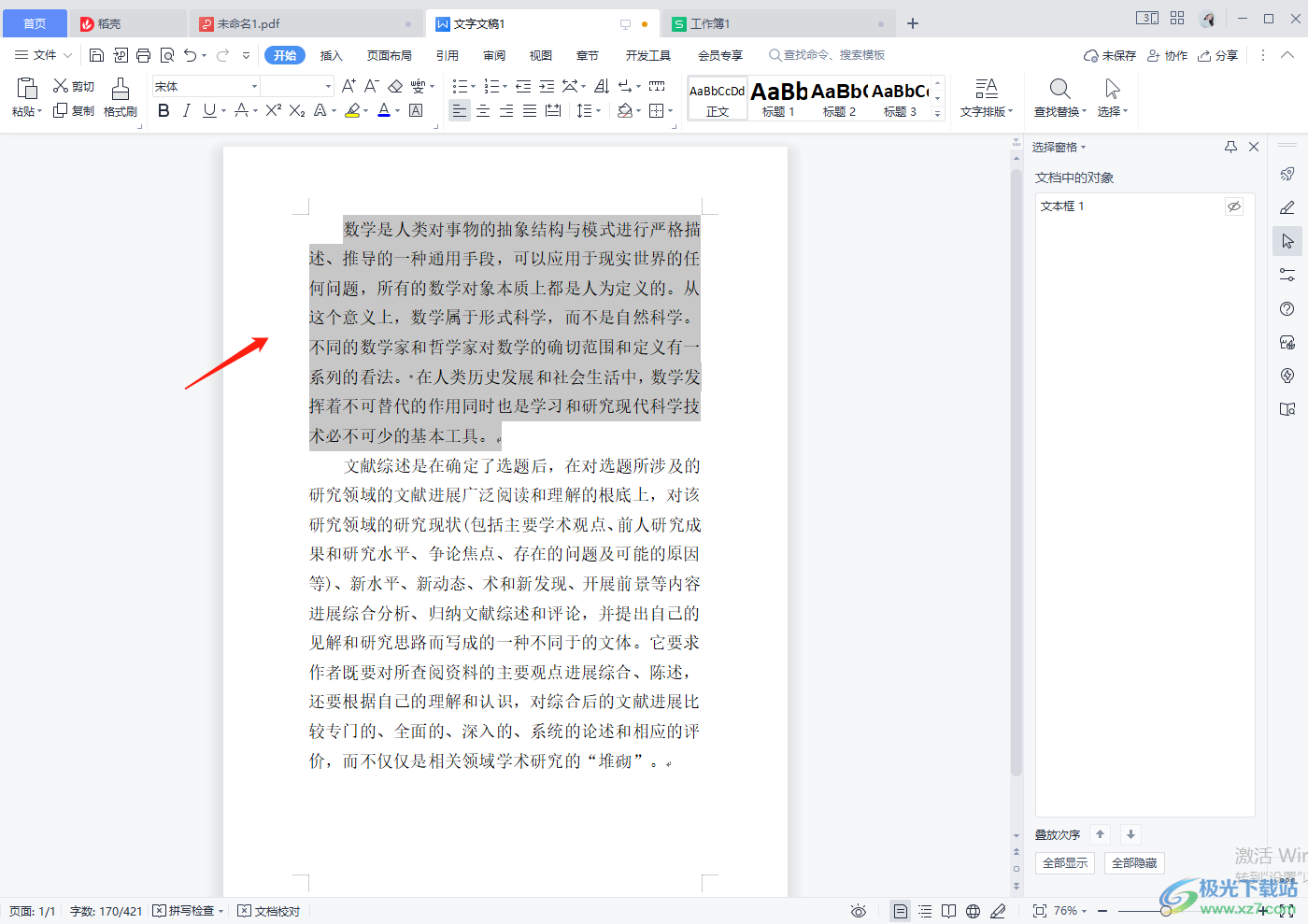Image resolution: width=1308 pixels, height=924 pixels.
Task: Open Print Preview from quick toolbar
Action: [167, 55]
